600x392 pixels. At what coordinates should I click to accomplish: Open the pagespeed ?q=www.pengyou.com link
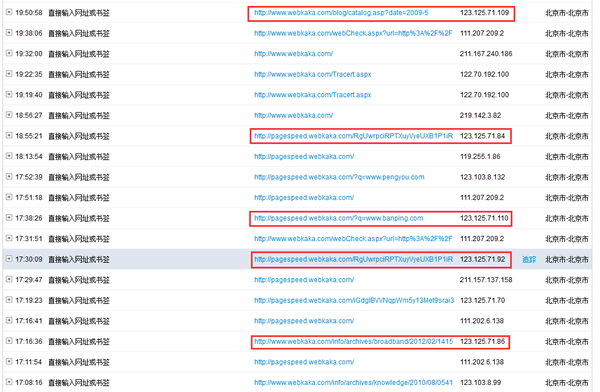[339, 177]
